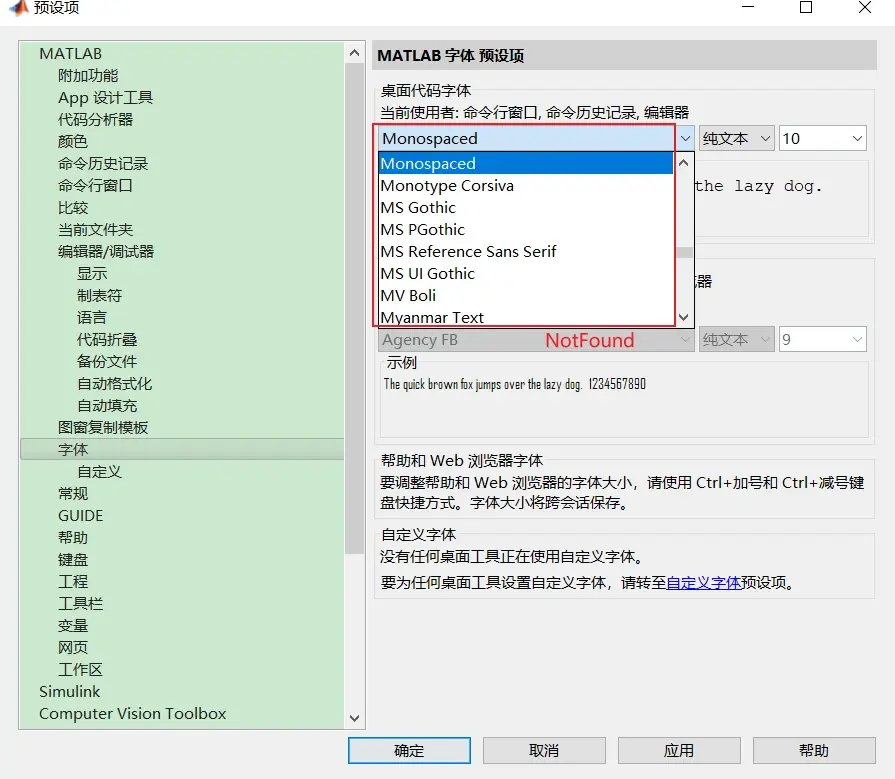Choose Monospaced from font list

526,164
